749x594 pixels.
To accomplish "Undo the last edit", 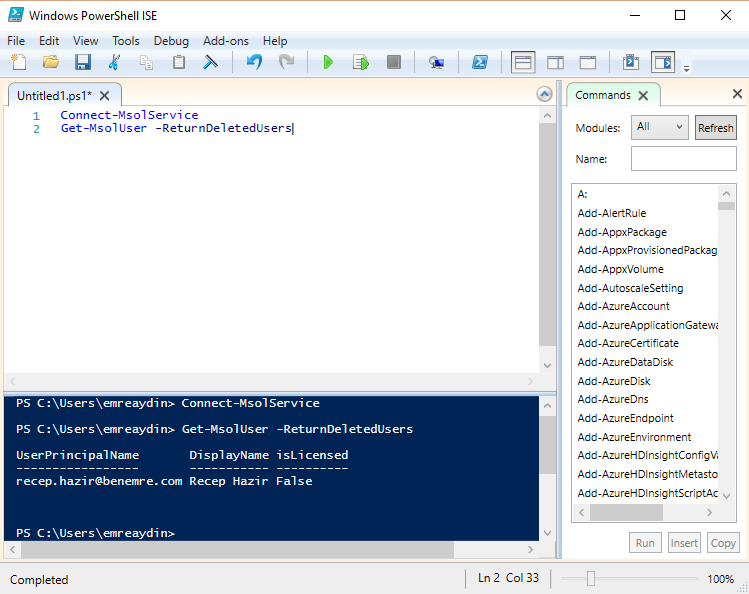I will tap(254, 62).
